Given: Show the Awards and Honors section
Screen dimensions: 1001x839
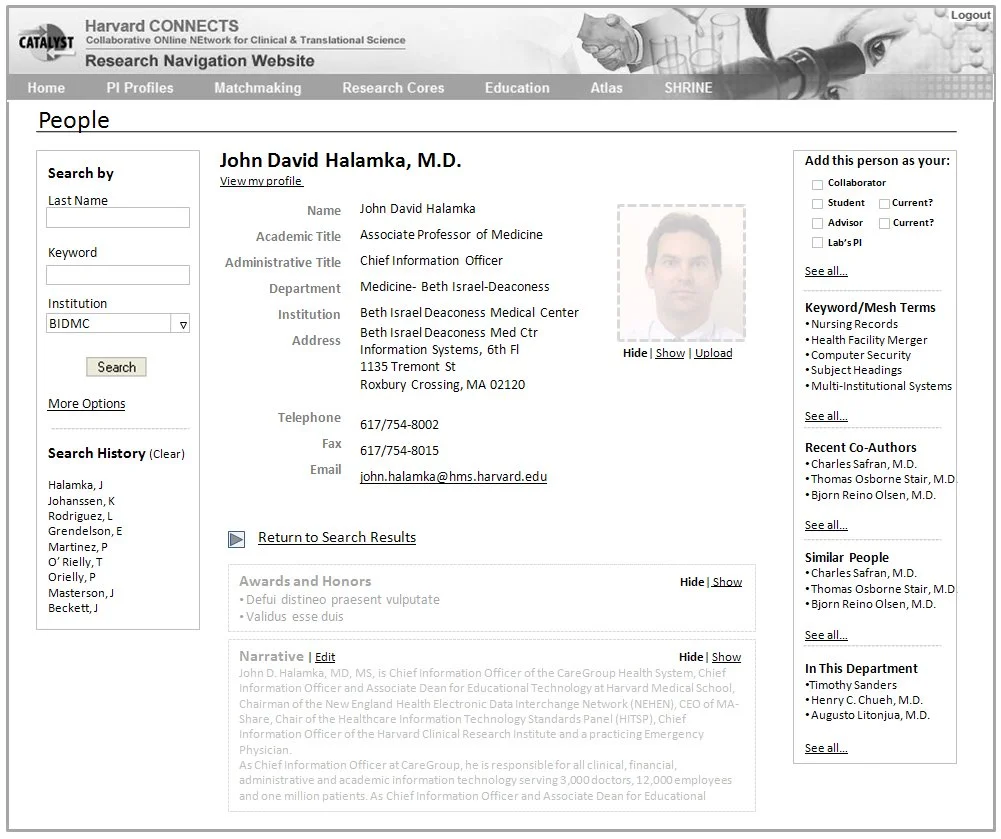Looking at the screenshot, I should point(727,582).
